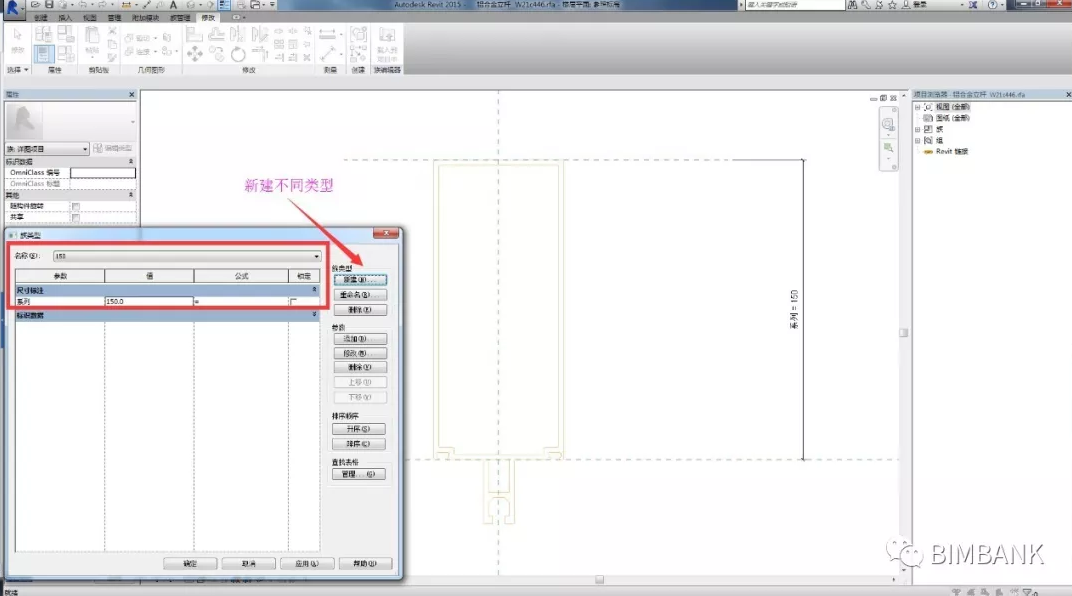Click the OmniClass 编号 input field

pyautogui.click(x=103, y=173)
